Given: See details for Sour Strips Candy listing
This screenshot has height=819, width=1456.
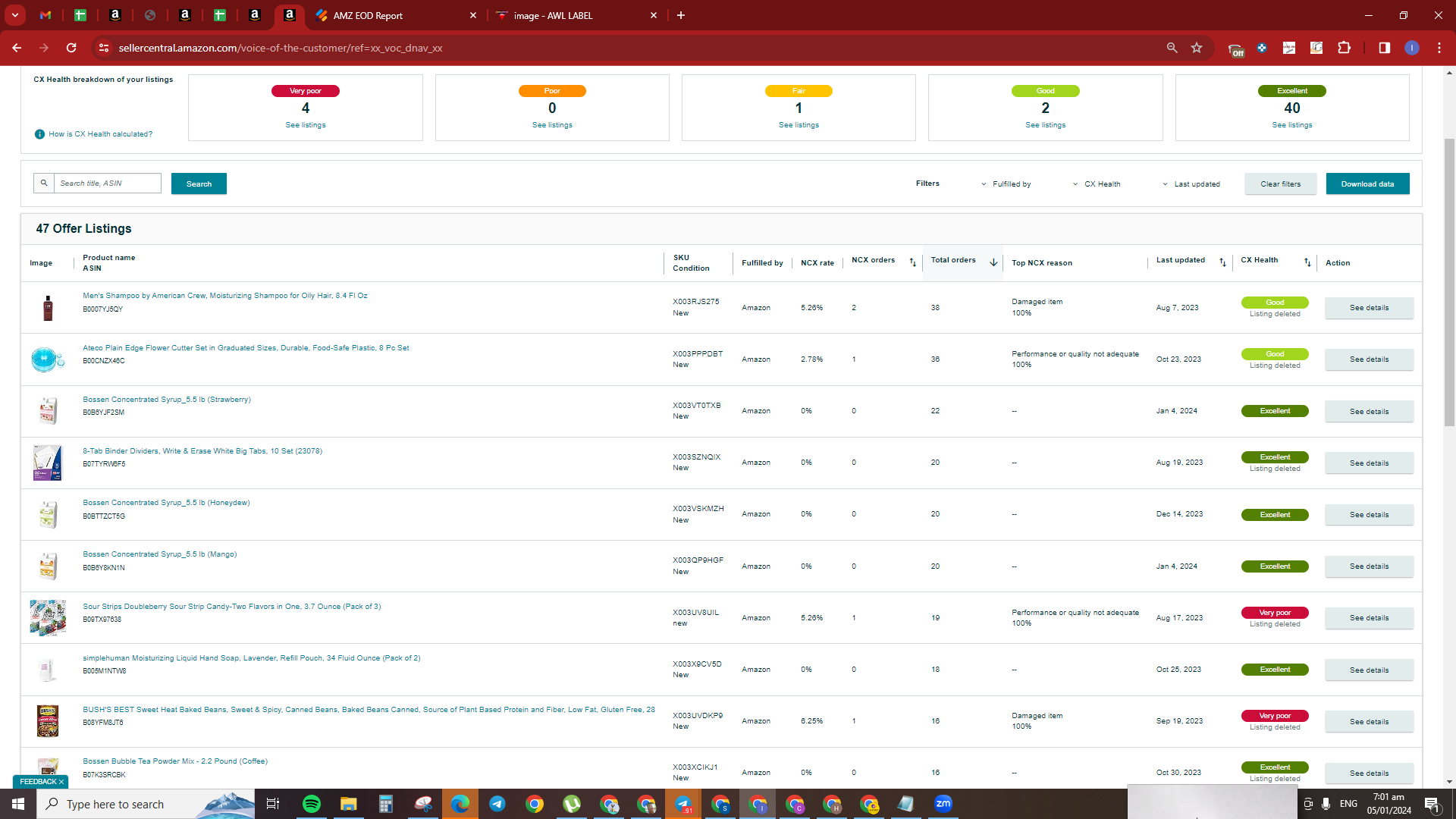Looking at the screenshot, I should coord(1370,618).
